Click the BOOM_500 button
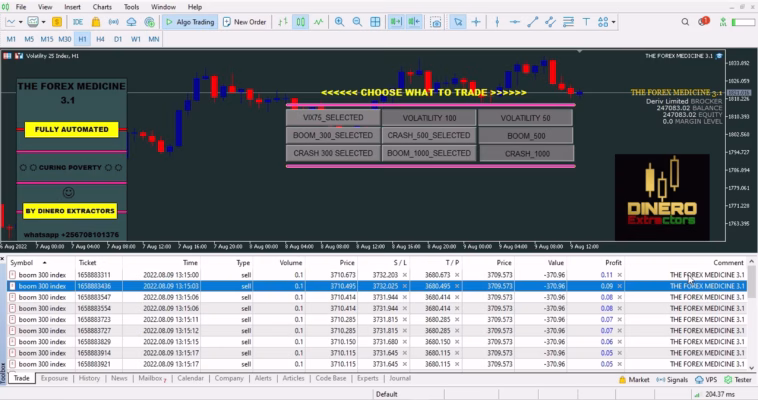Viewport: 758px width, 400px height. 526,136
